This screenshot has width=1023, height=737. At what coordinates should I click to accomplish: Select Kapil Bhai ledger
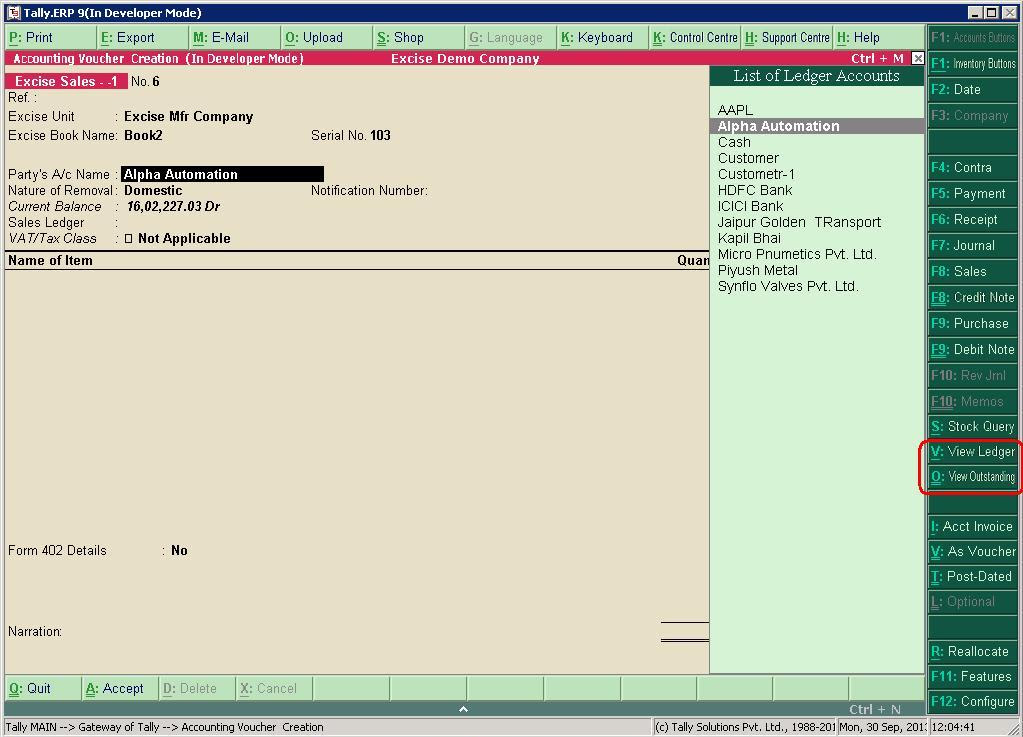click(817, 238)
